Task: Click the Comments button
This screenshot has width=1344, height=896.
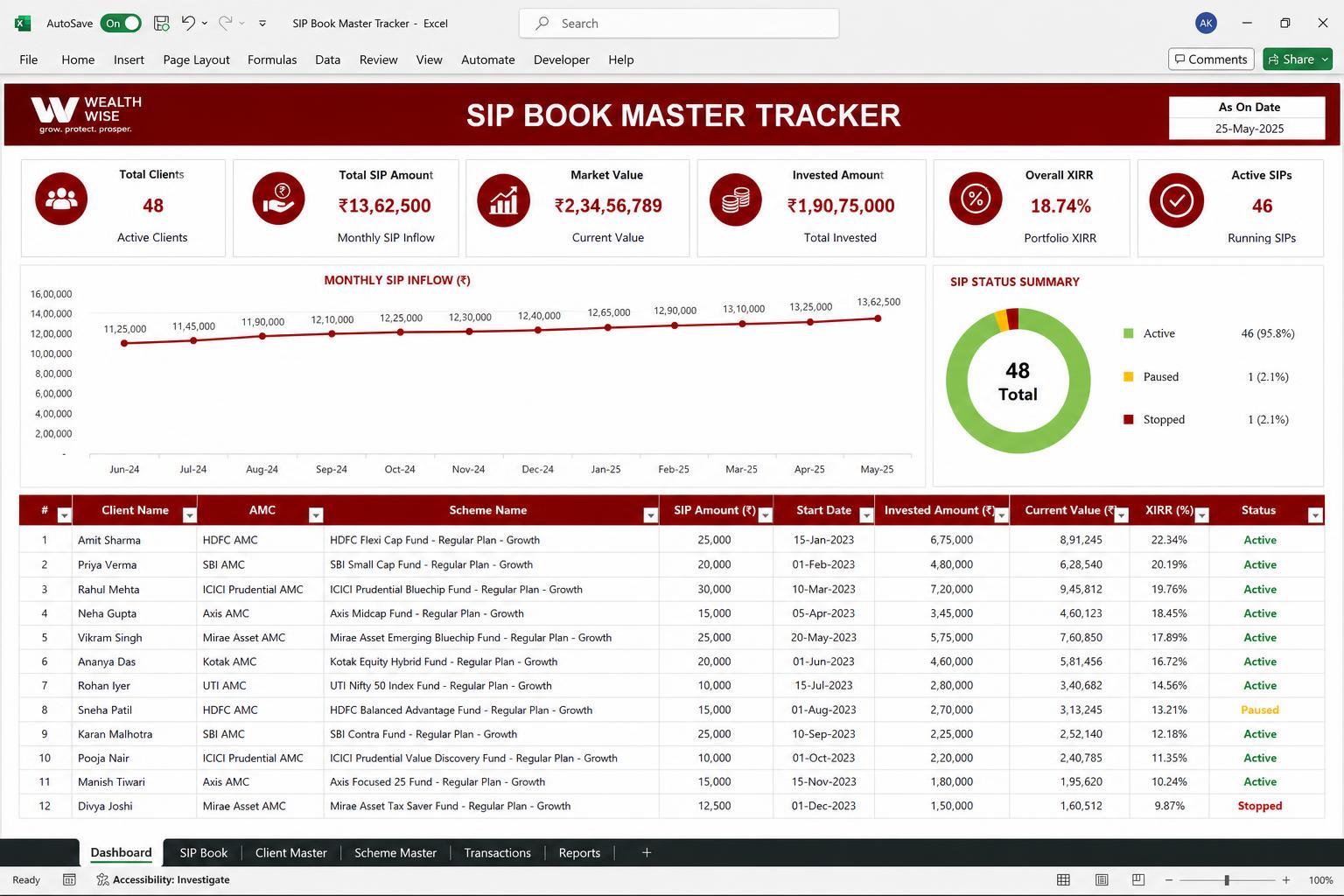Action: tap(1211, 59)
